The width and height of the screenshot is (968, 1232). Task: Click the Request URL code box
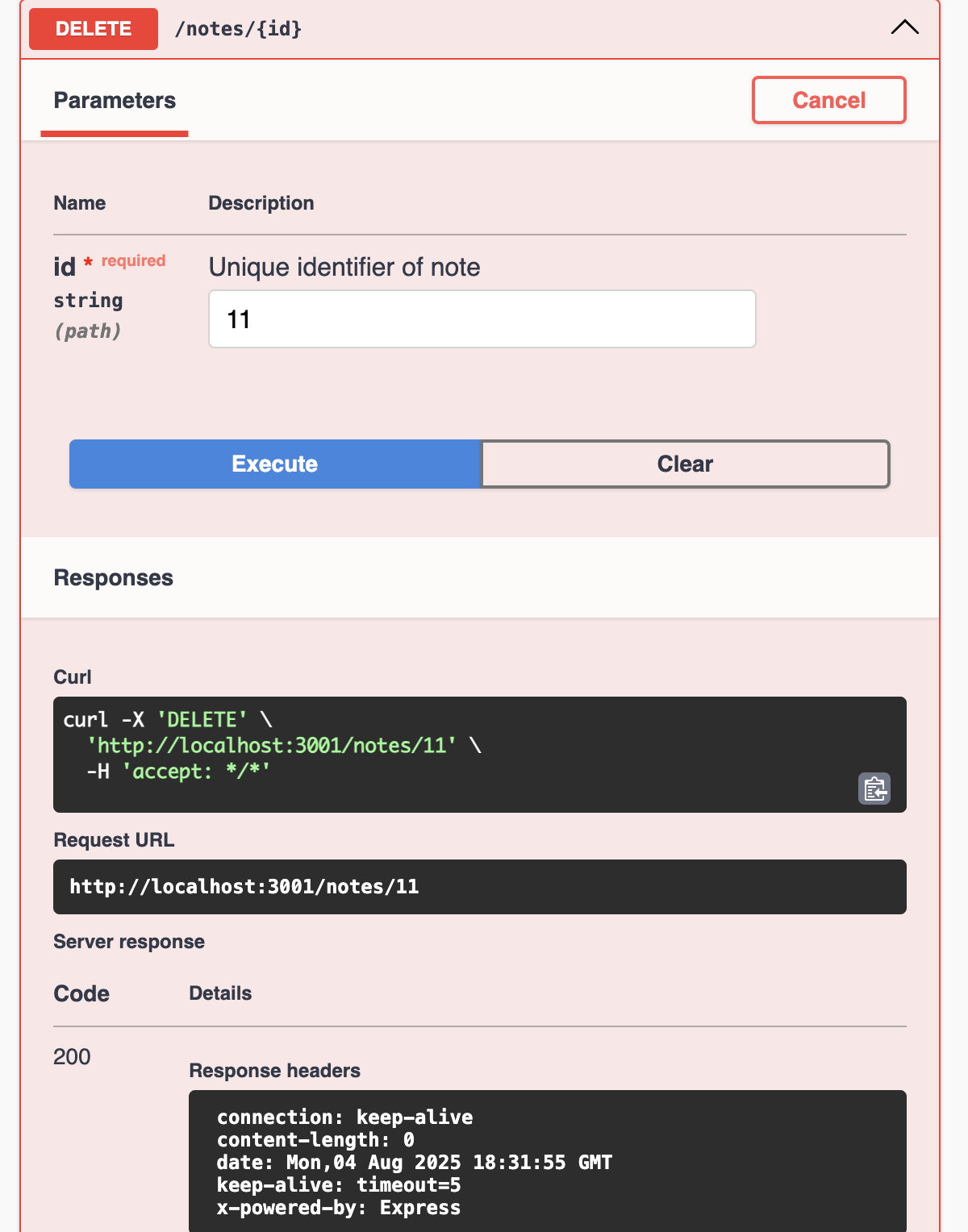coord(479,887)
